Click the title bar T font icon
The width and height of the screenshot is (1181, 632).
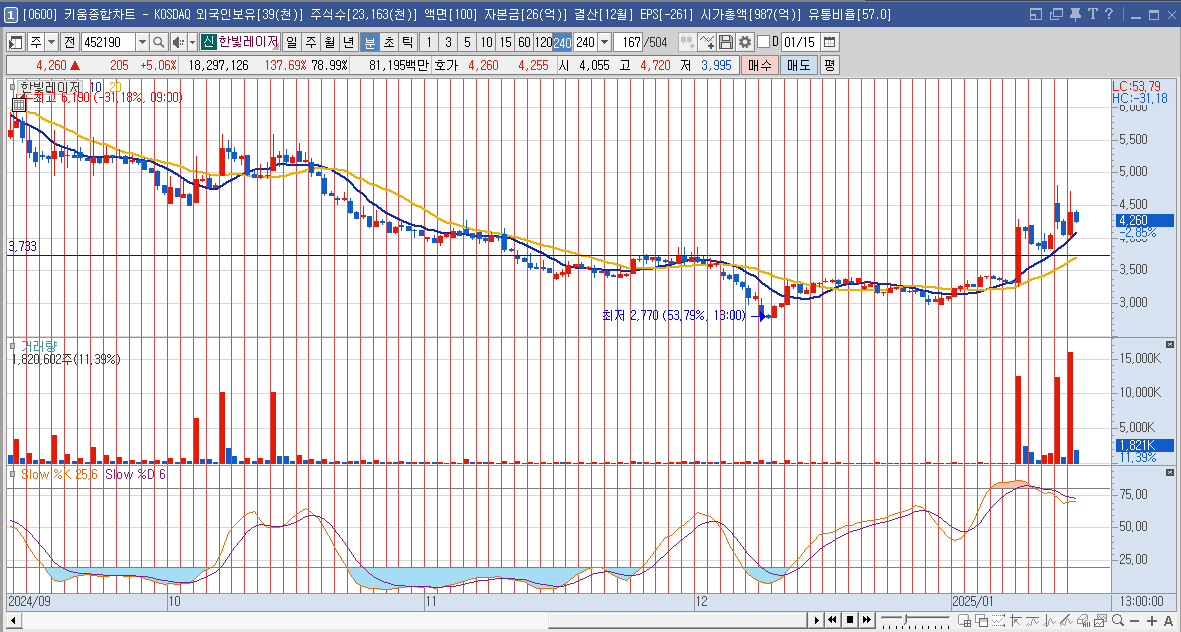(x=1091, y=14)
